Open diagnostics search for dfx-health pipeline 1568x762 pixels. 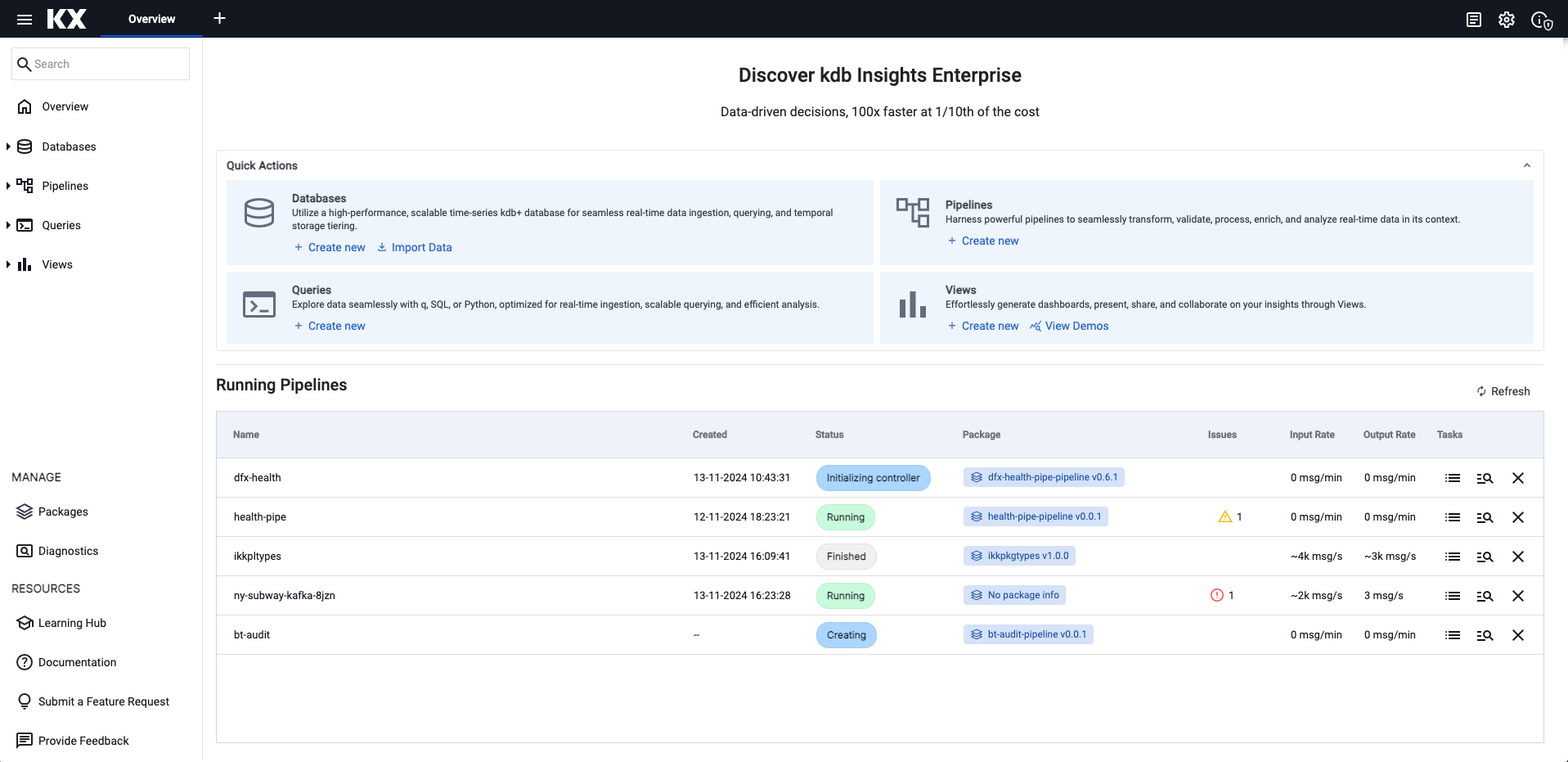1485,478
